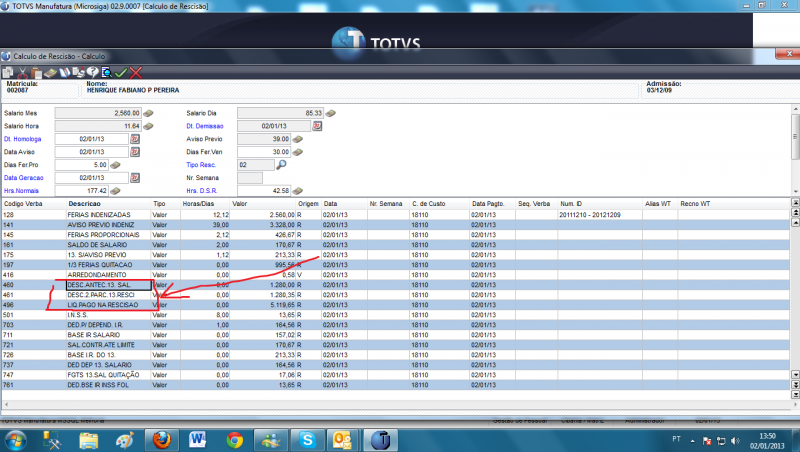This screenshot has width=800, height=452.
Task: Click the search magnifier toolbar icon
Action: pos(107,72)
